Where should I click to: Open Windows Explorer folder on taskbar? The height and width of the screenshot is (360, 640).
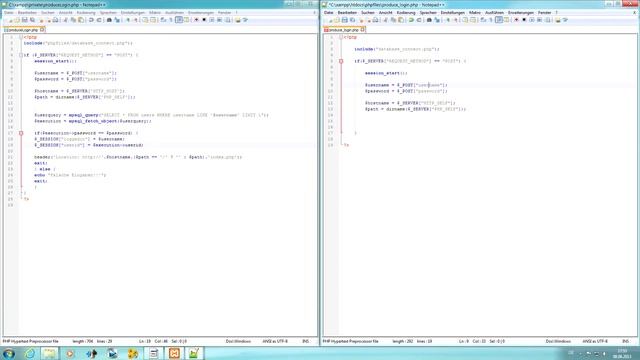pyautogui.click(x=49, y=353)
